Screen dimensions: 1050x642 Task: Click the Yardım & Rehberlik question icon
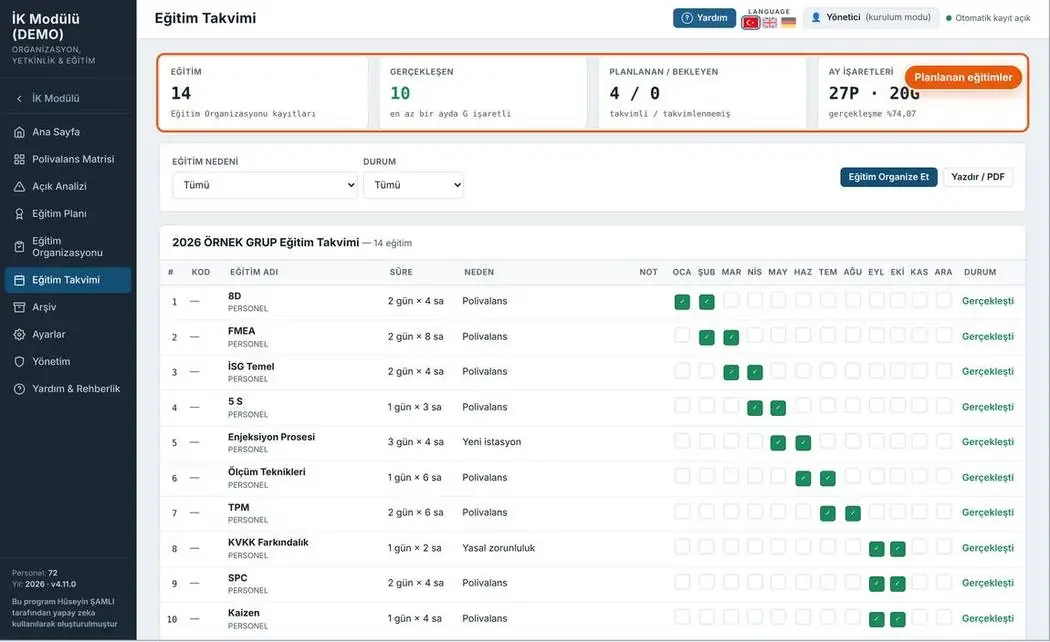[19, 389]
